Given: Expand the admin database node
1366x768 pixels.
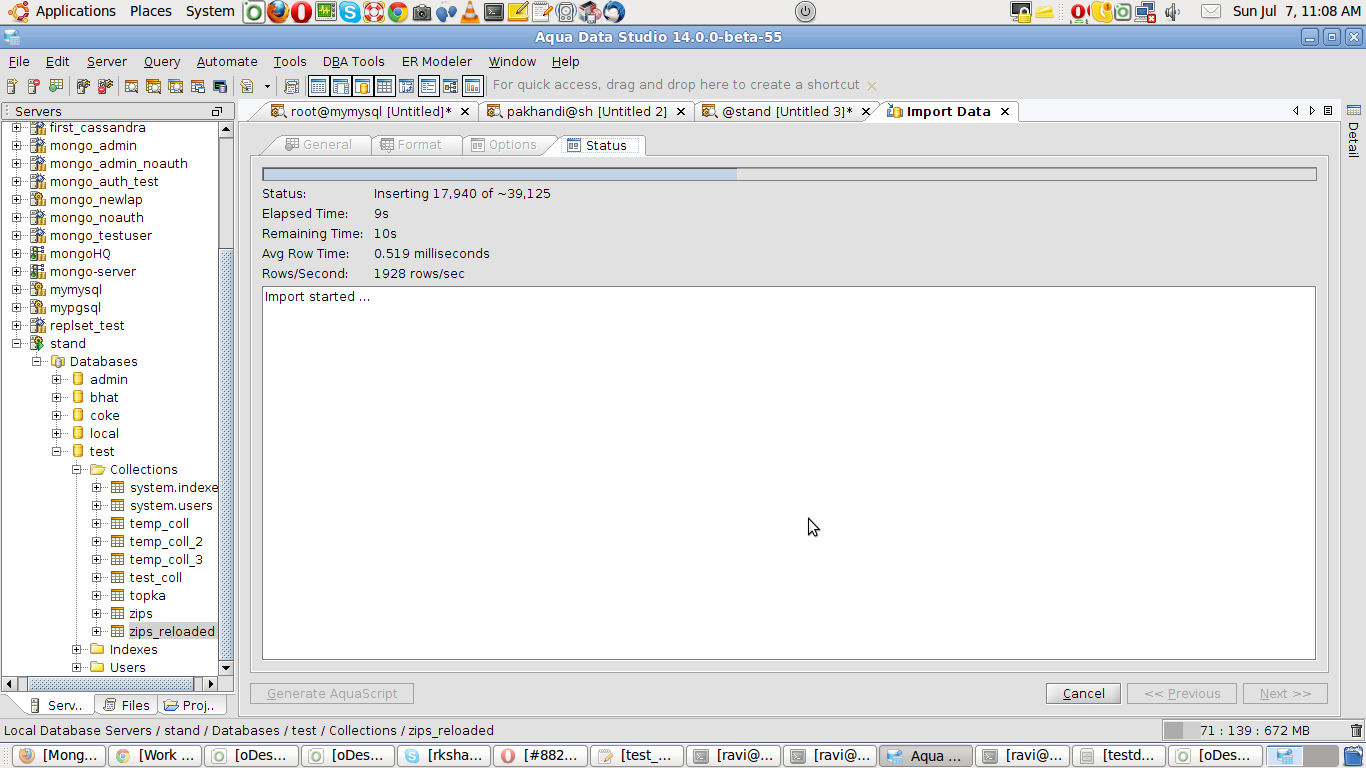Looking at the screenshot, I should point(56,380).
